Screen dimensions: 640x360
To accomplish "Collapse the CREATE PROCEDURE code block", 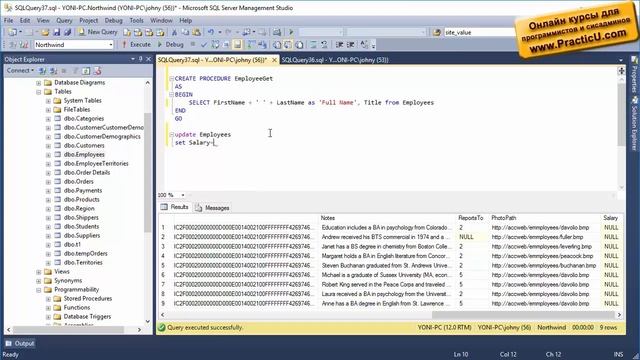I will 171,78.
